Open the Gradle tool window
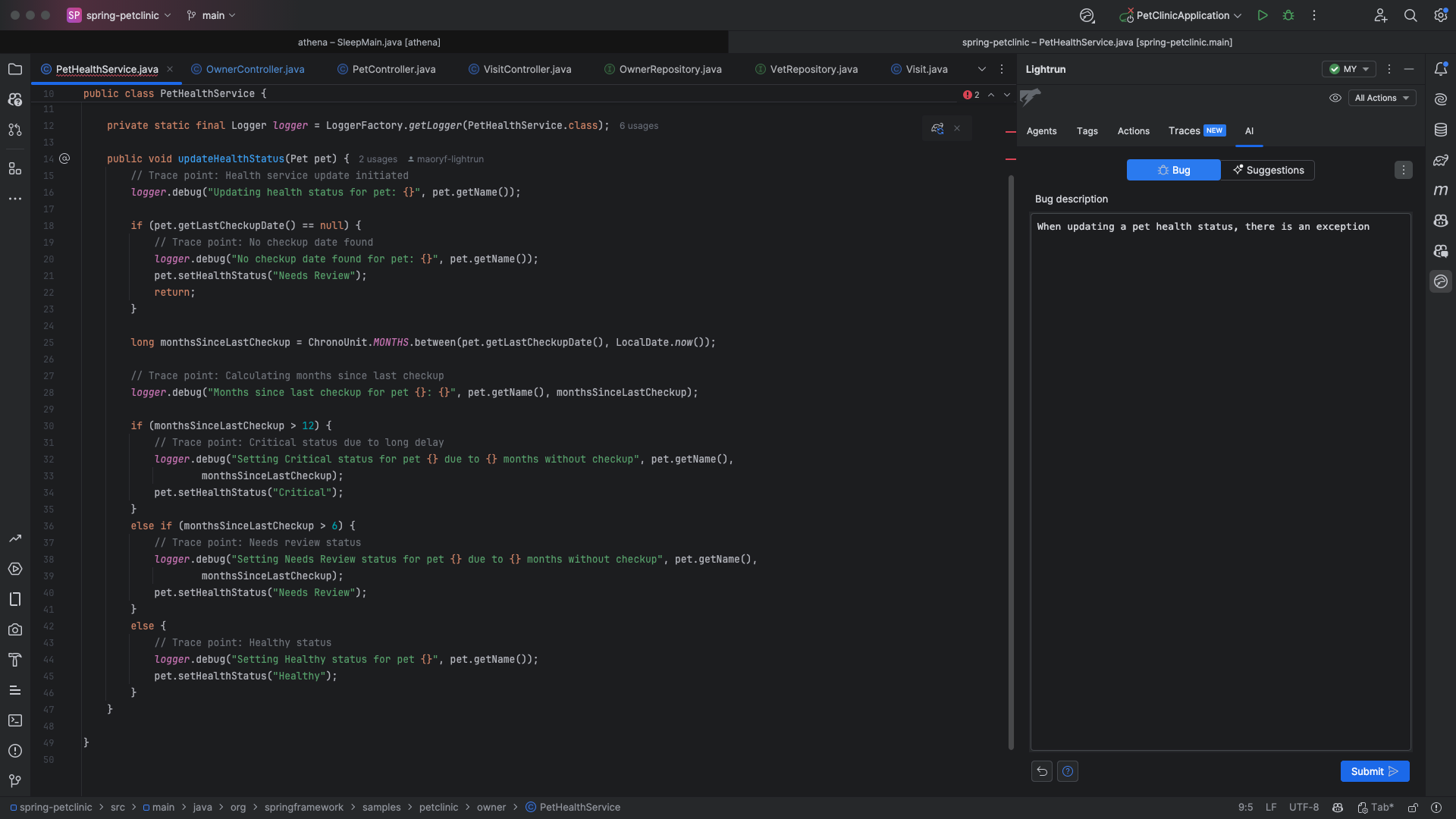The image size is (1456, 819). (1441, 160)
